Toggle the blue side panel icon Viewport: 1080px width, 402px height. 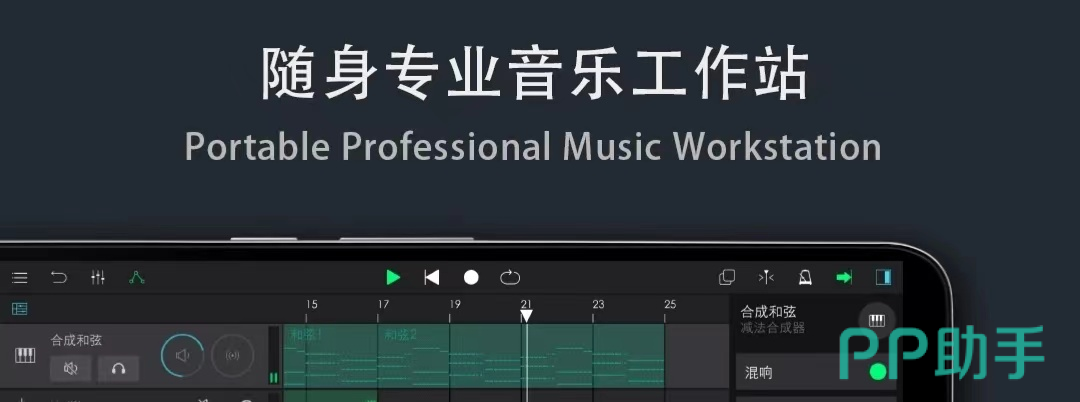(x=883, y=277)
